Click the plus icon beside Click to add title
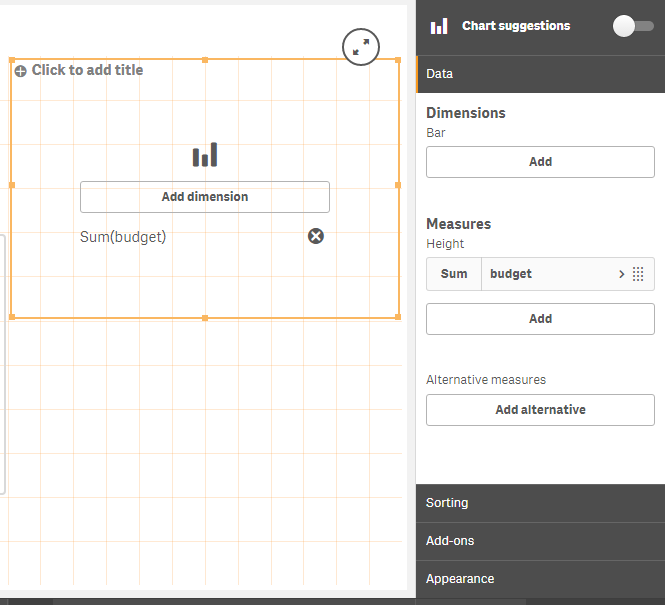 [20, 71]
